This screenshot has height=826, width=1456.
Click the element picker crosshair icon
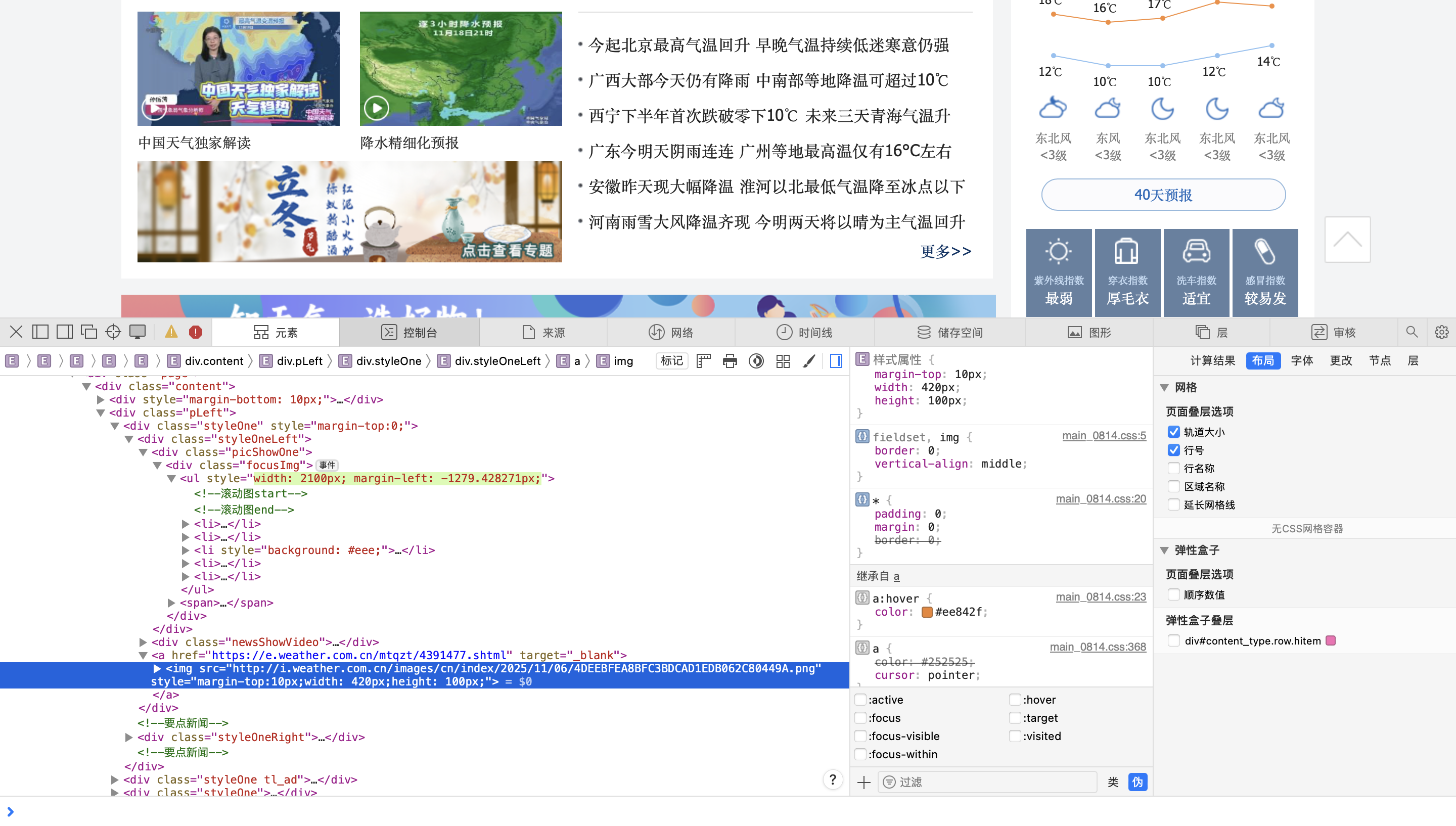[x=113, y=332]
